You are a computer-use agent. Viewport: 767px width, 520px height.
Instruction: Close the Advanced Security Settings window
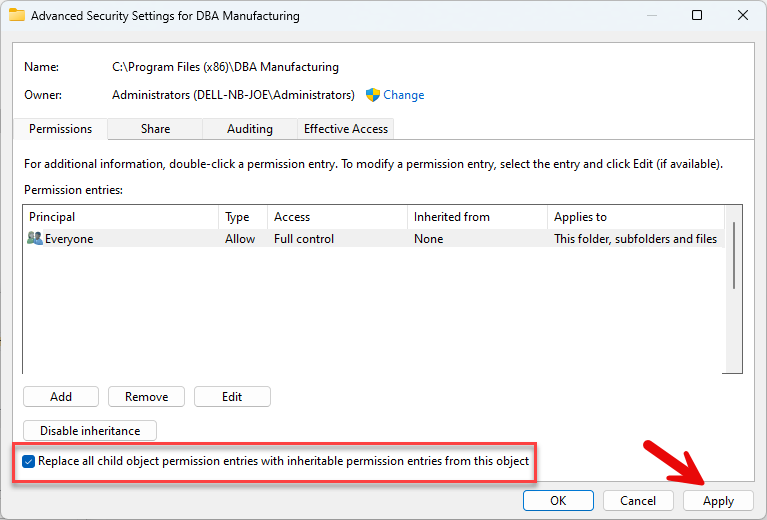click(x=743, y=15)
